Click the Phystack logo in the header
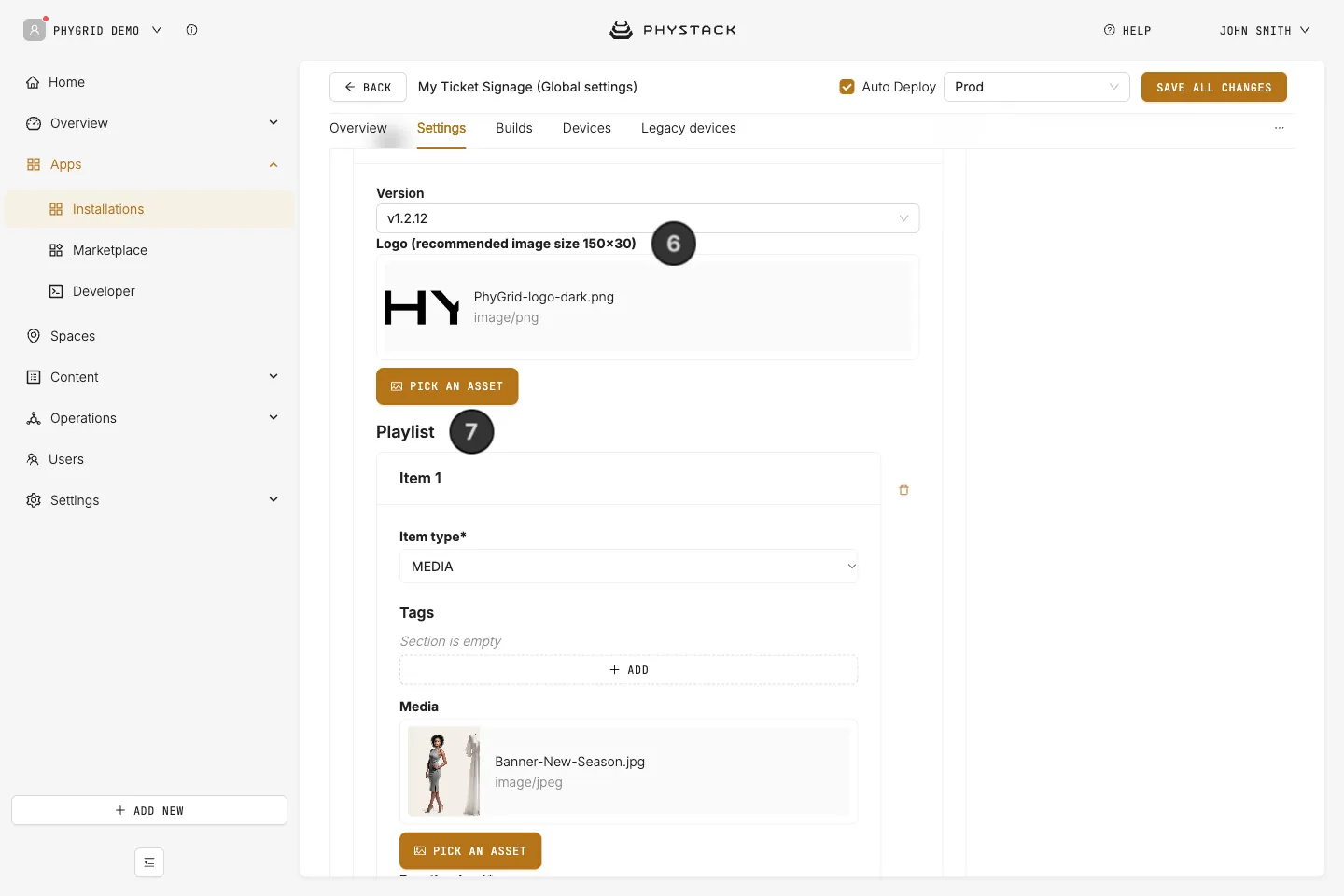1344x896 pixels. (672, 30)
